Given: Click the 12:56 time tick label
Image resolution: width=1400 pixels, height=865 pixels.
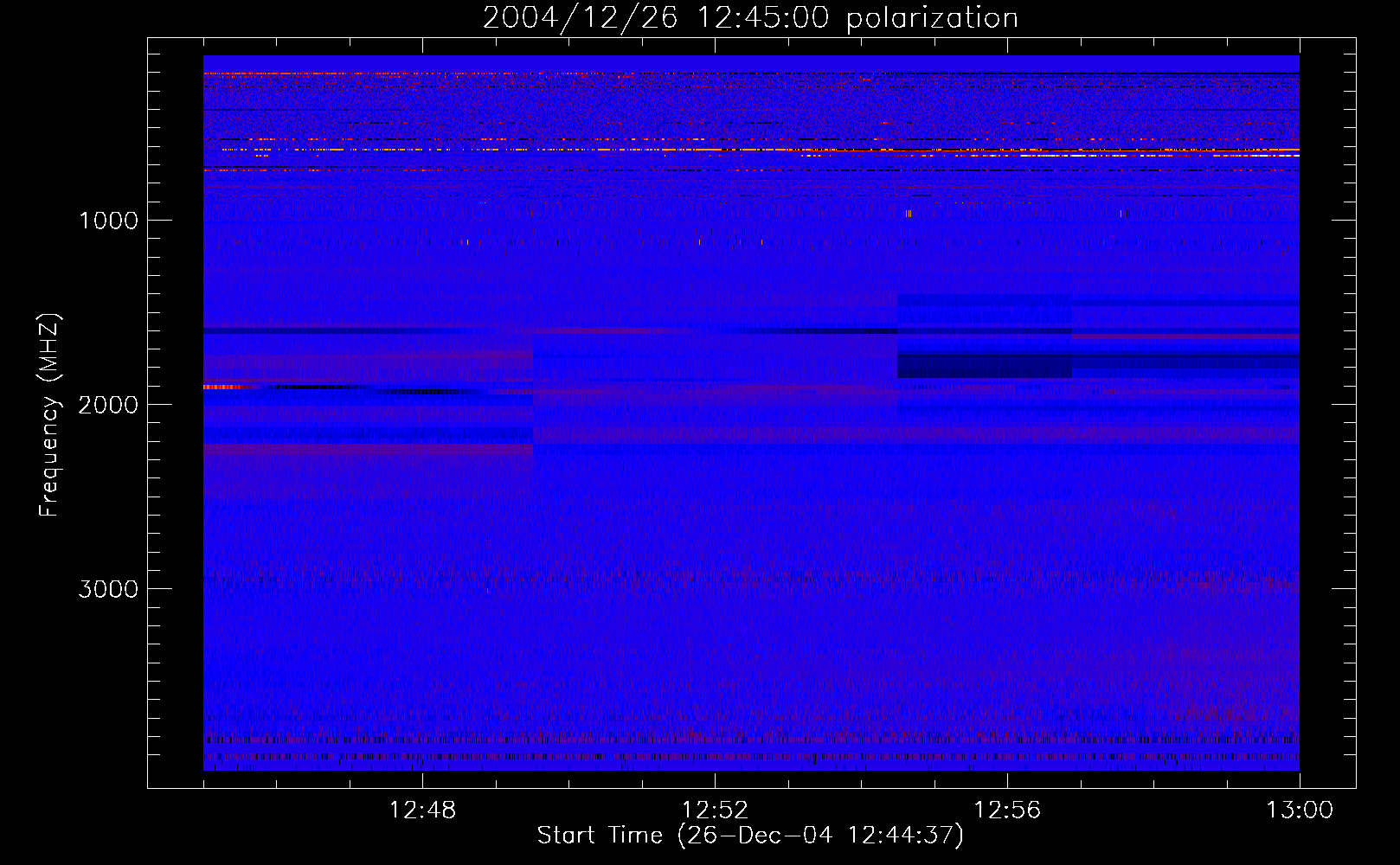Looking at the screenshot, I should 1007,811.
